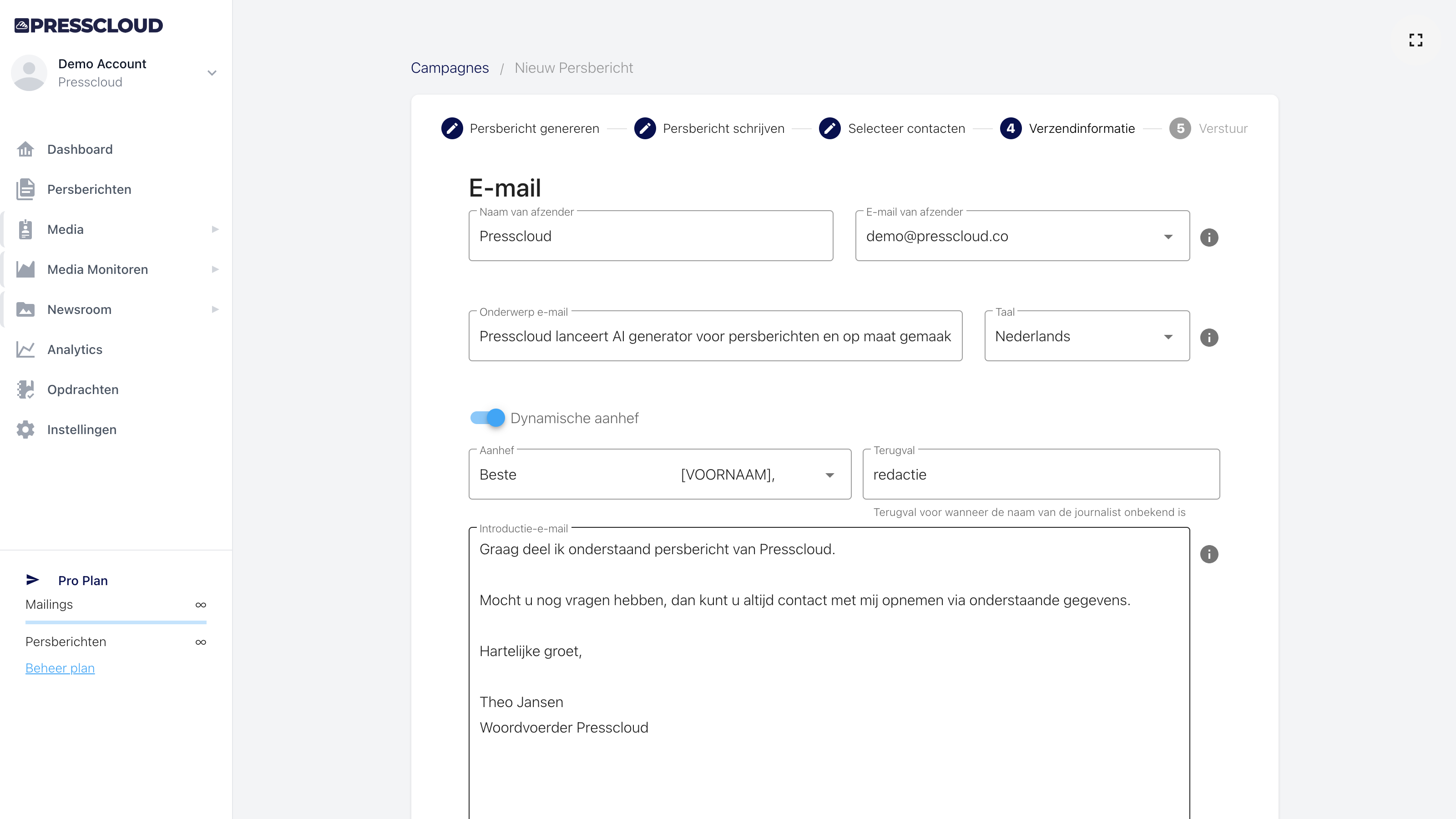The width and height of the screenshot is (1456, 819).
Task: Open Dashboard via its sidebar icon
Action: (x=25, y=149)
